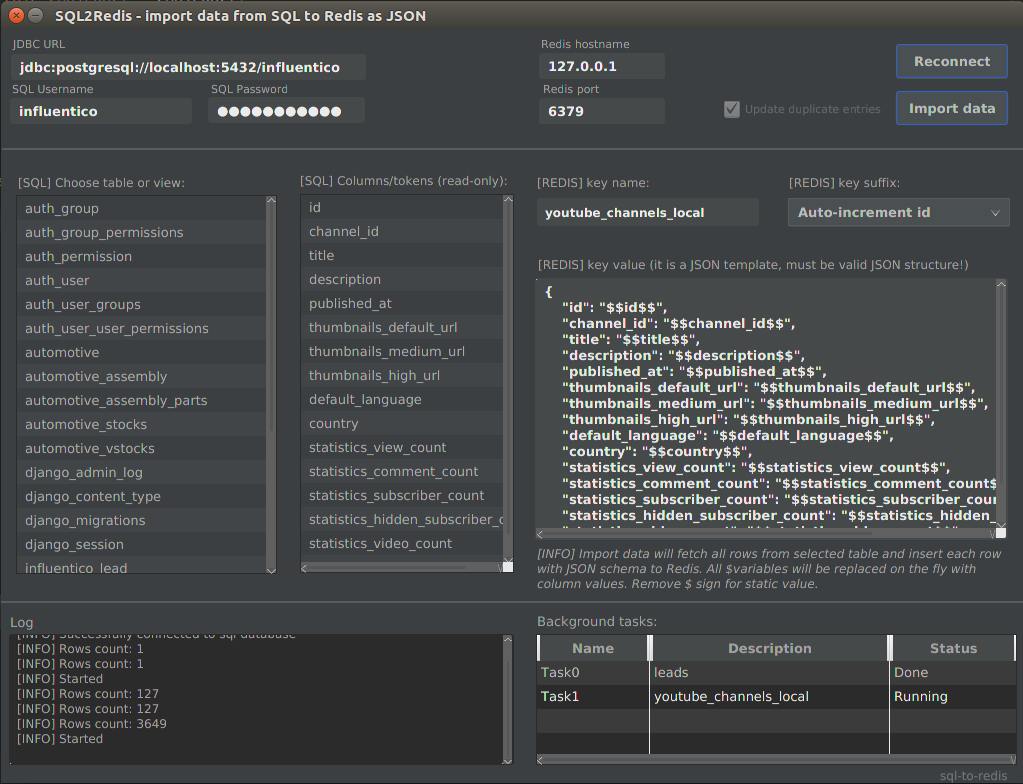Select django_session table
This screenshot has height=784, width=1023.
tap(141, 545)
